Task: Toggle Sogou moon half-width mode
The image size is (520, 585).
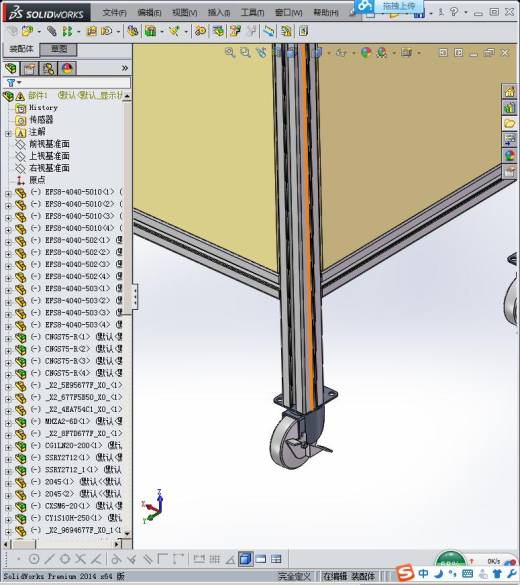Action: pyautogui.click(x=439, y=573)
